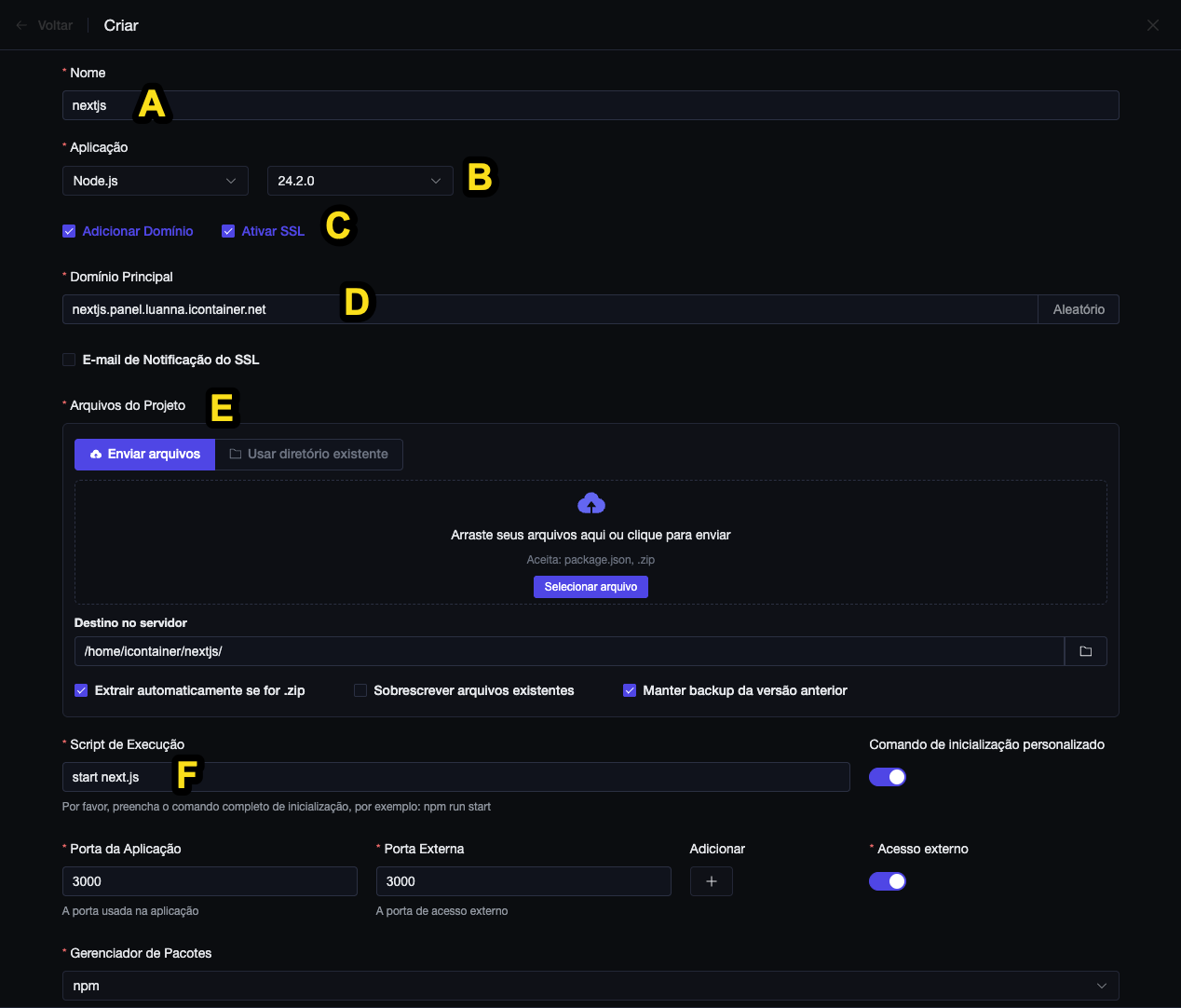Uncheck Manter backup da versão anterior
The height and width of the screenshot is (1008, 1181).
(630, 690)
